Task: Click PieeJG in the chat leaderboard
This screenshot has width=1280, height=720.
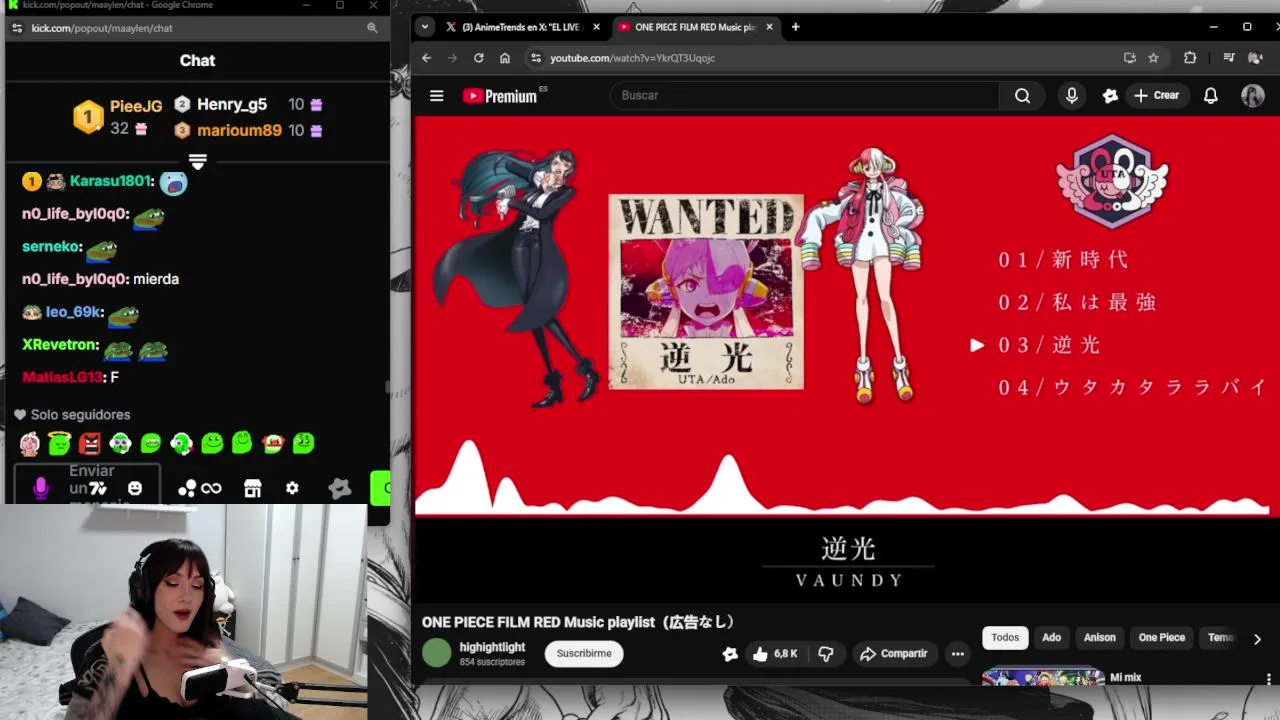Action: 136,106
